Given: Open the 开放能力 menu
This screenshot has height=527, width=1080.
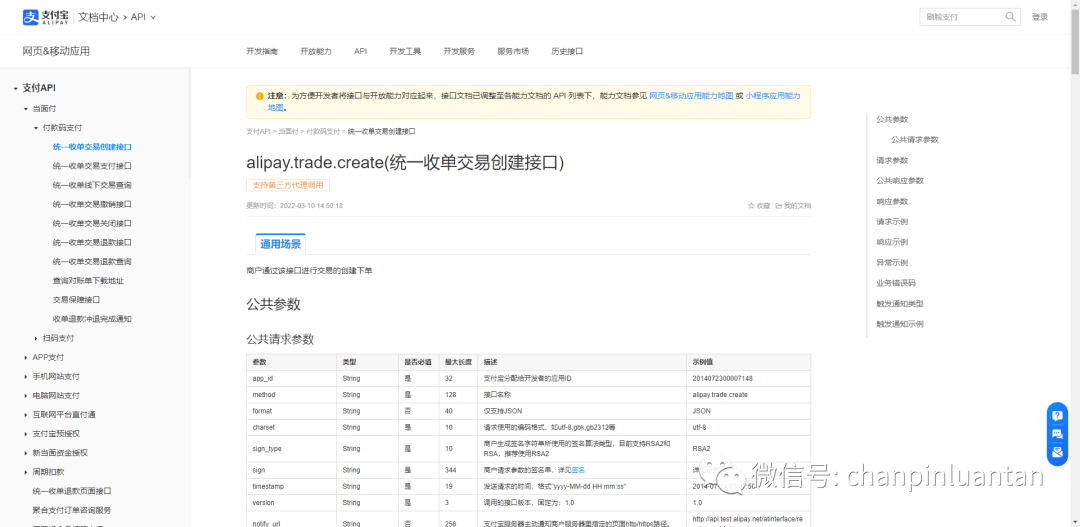Looking at the screenshot, I should pyautogui.click(x=315, y=52).
